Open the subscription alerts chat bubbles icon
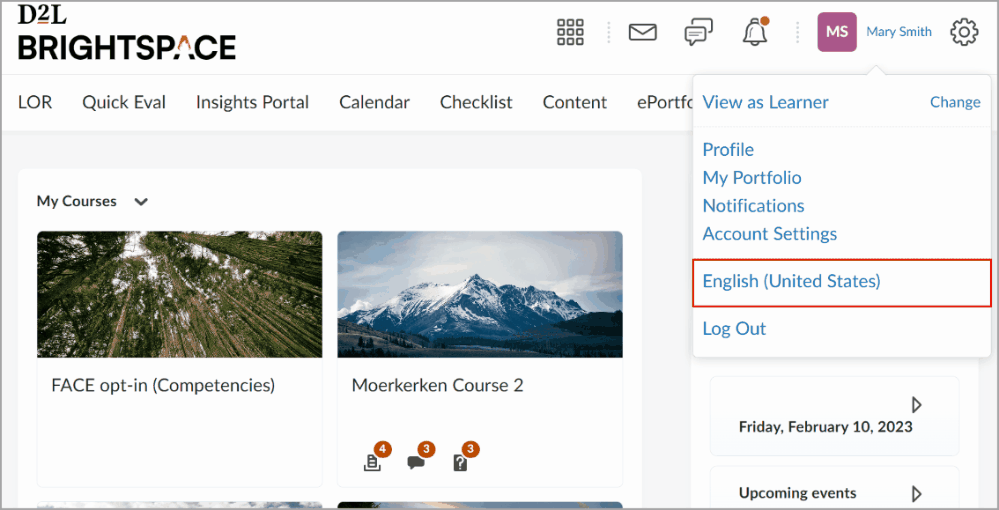The image size is (999, 510). 698,32
